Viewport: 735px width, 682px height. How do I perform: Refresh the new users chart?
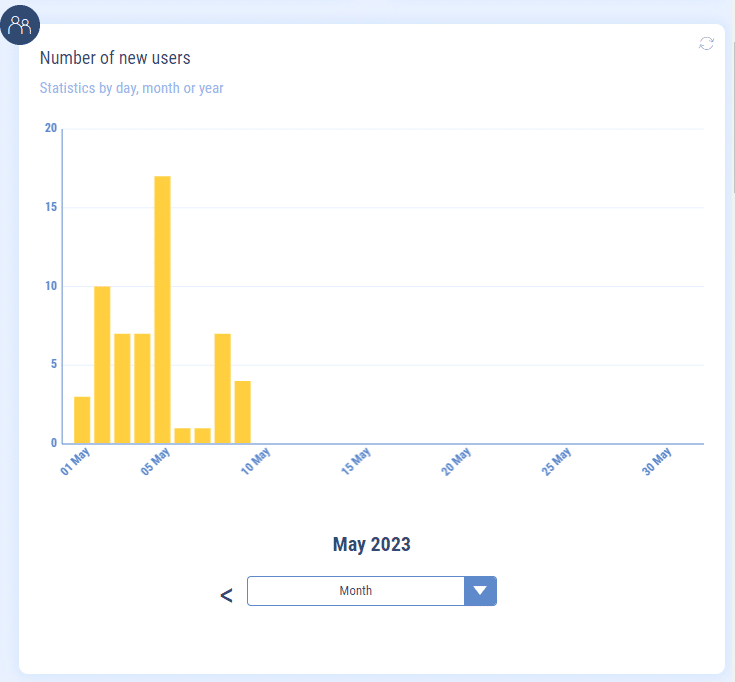pyautogui.click(x=706, y=43)
